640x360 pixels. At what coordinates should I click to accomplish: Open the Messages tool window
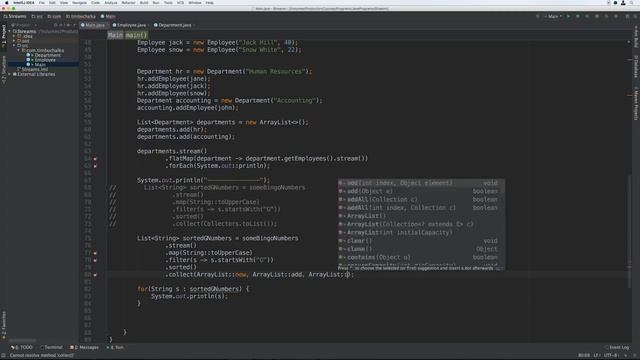[x=84, y=347]
